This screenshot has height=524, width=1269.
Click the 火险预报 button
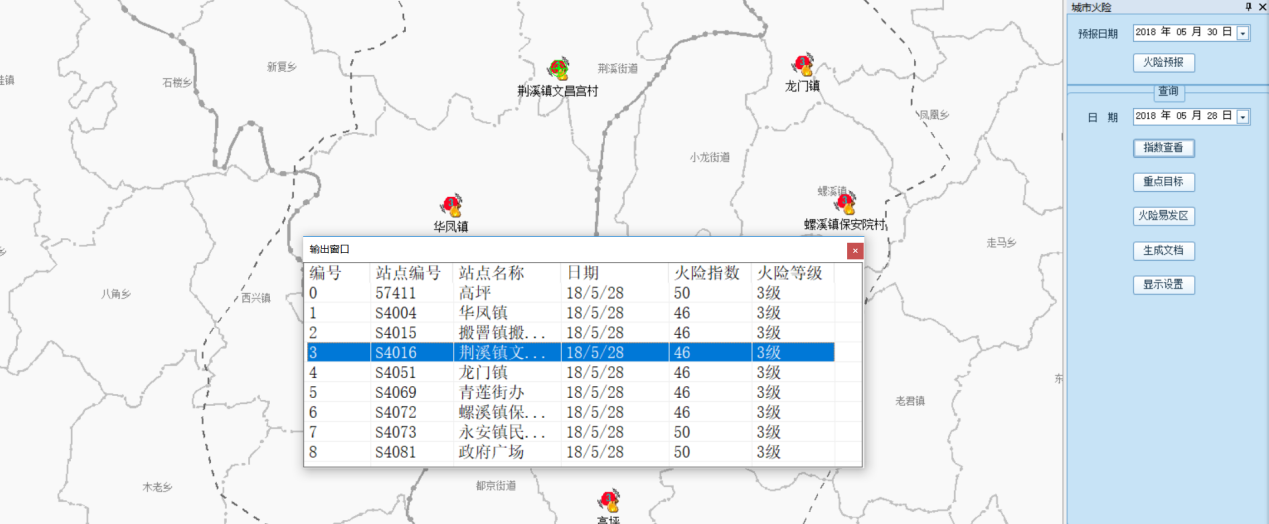coord(1163,62)
